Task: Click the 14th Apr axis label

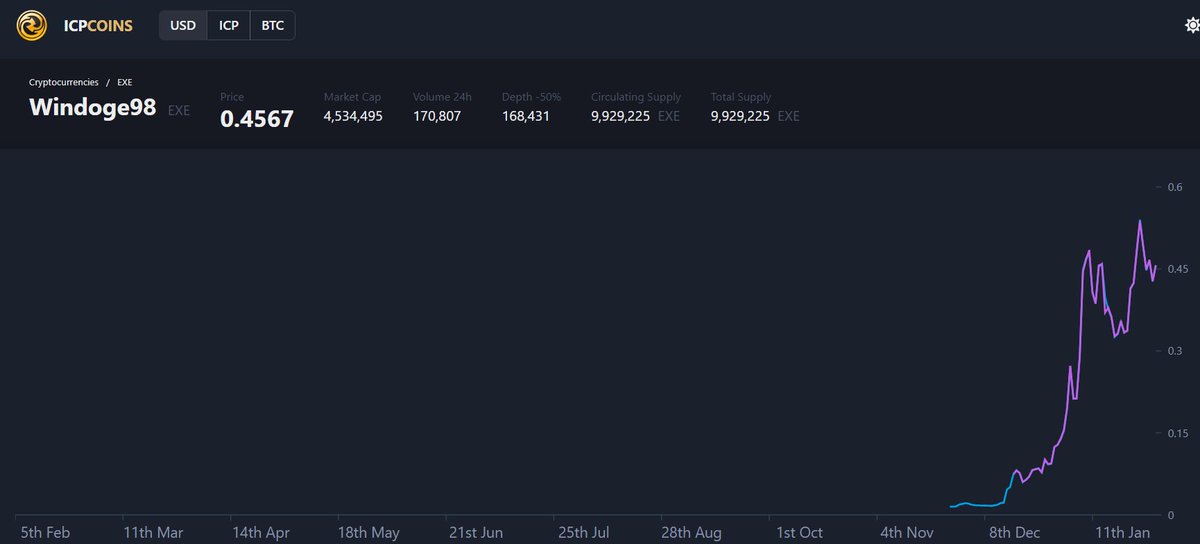Action: pyautogui.click(x=261, y=532)
